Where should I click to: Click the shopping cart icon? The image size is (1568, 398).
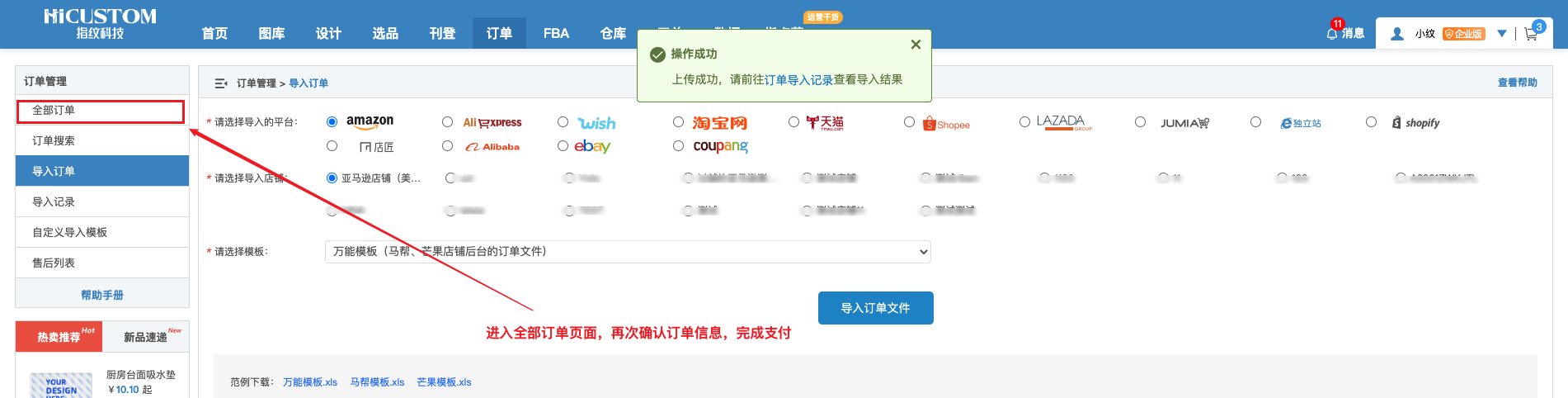coord(1531,34)
